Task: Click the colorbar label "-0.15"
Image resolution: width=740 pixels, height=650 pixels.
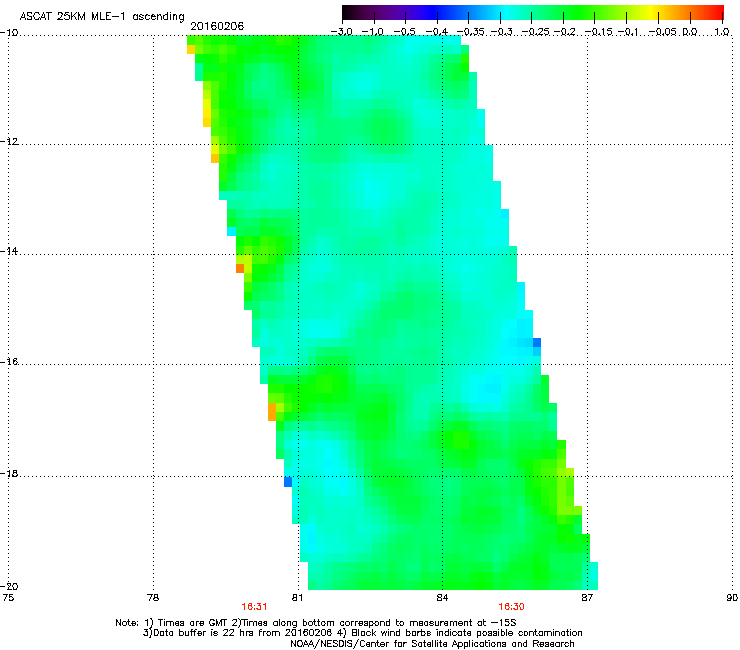Action: (598, 32)
